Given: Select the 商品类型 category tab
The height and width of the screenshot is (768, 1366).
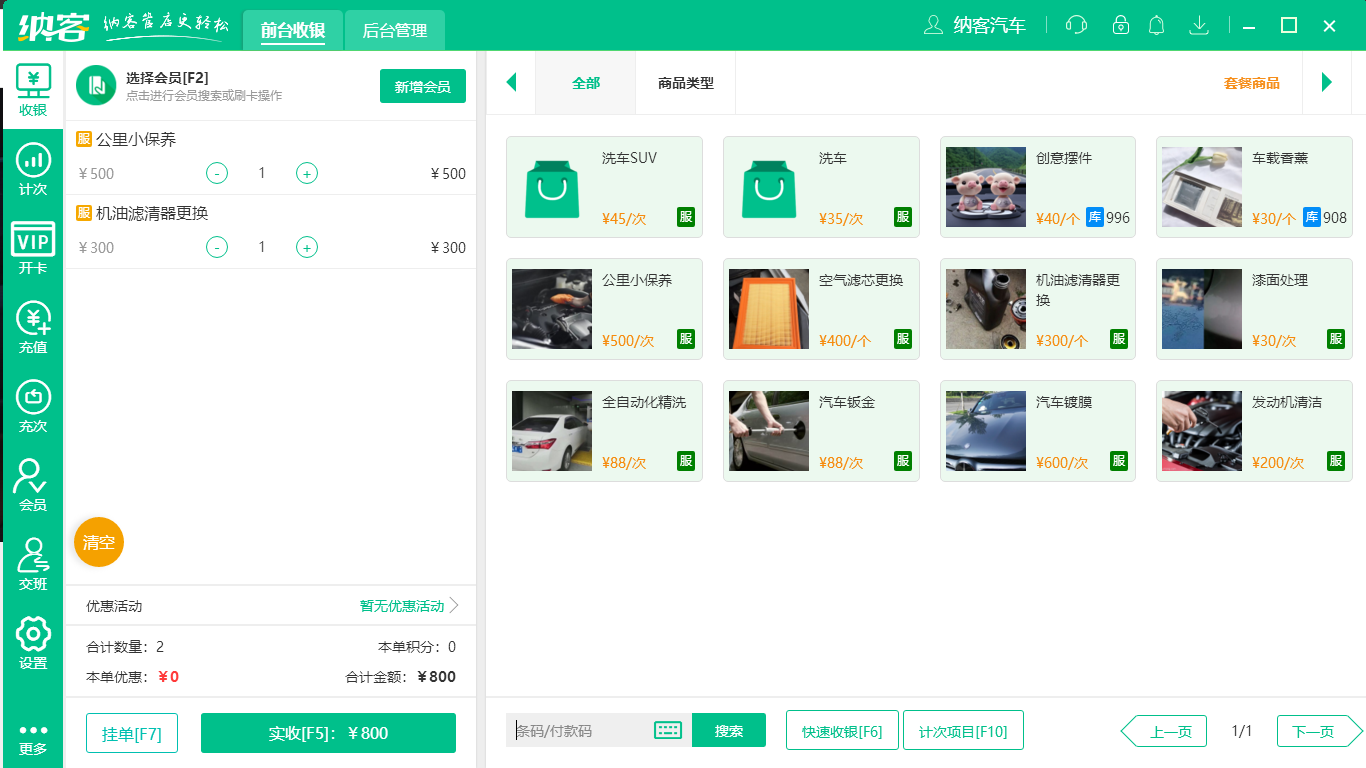Looking at the screenshot, I should (686, 83).
